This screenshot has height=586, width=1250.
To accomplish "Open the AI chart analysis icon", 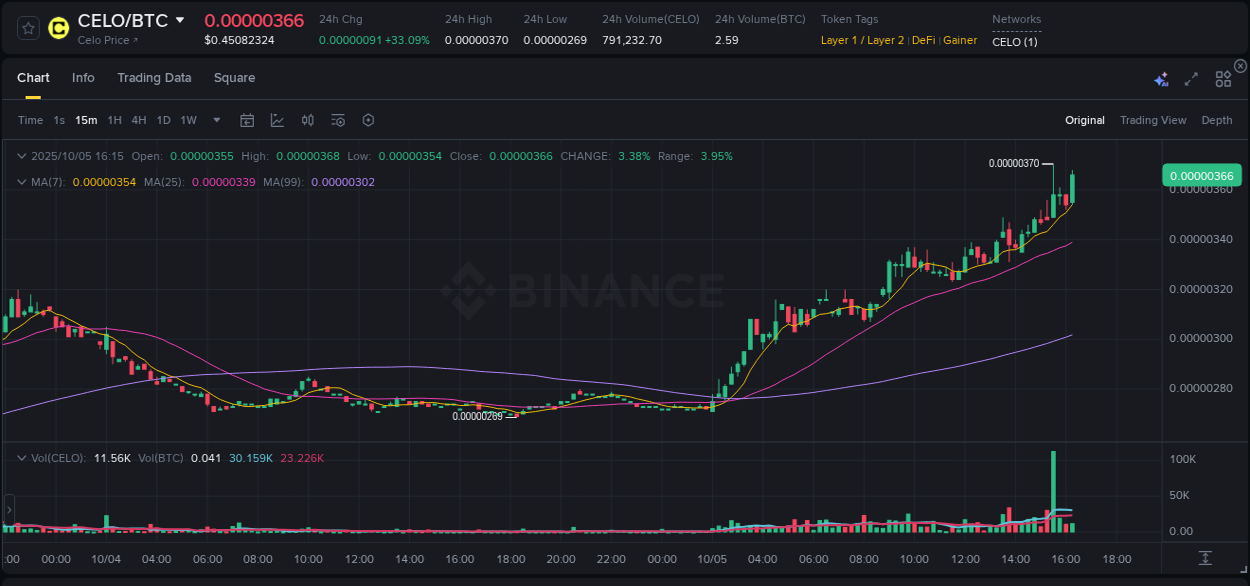I will [1161, 77].
